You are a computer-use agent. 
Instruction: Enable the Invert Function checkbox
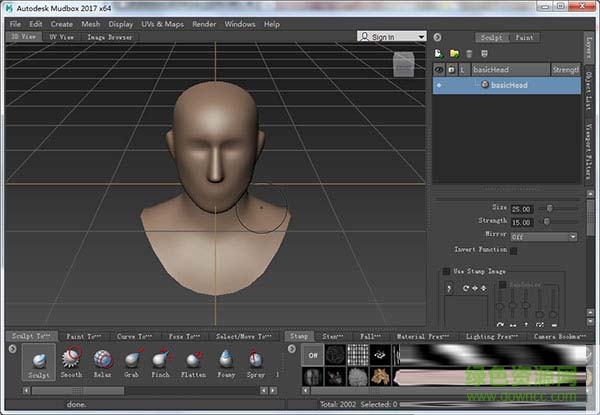tap(514, 249)
